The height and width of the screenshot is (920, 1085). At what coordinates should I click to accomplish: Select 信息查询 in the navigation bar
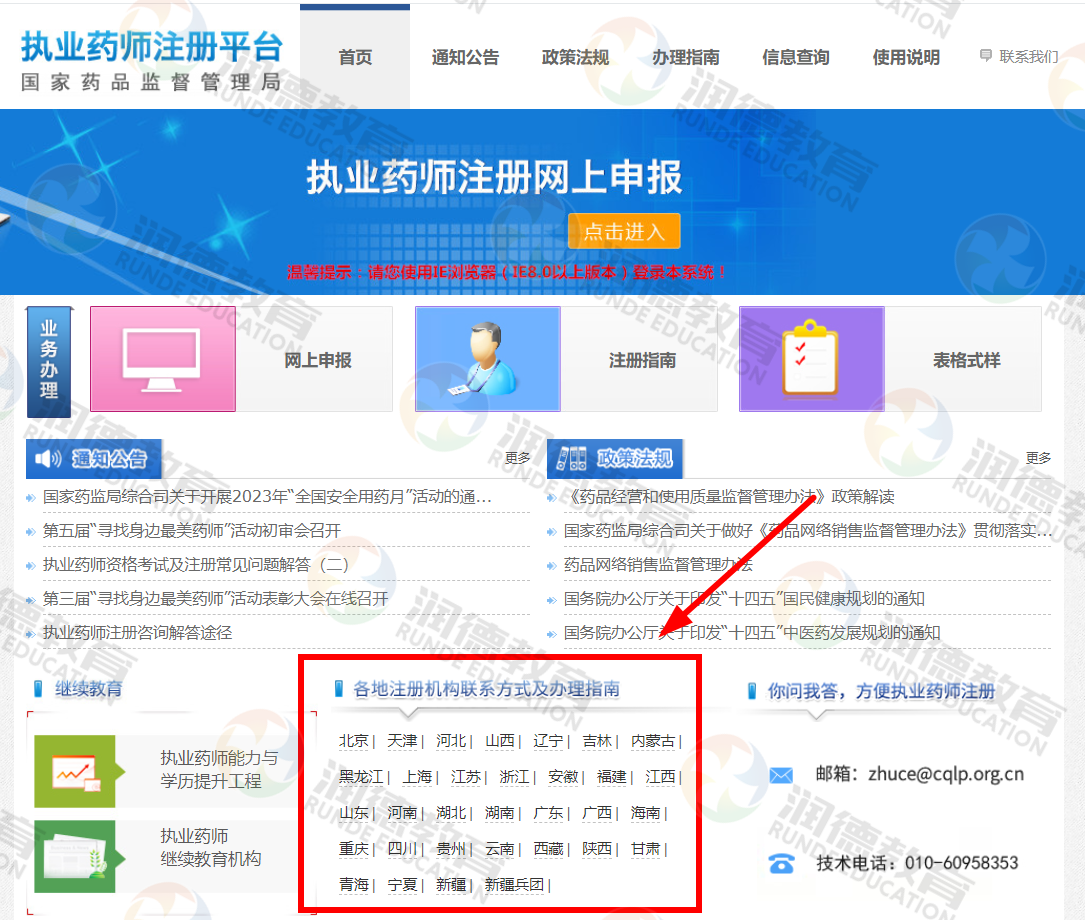click(795, 57)
